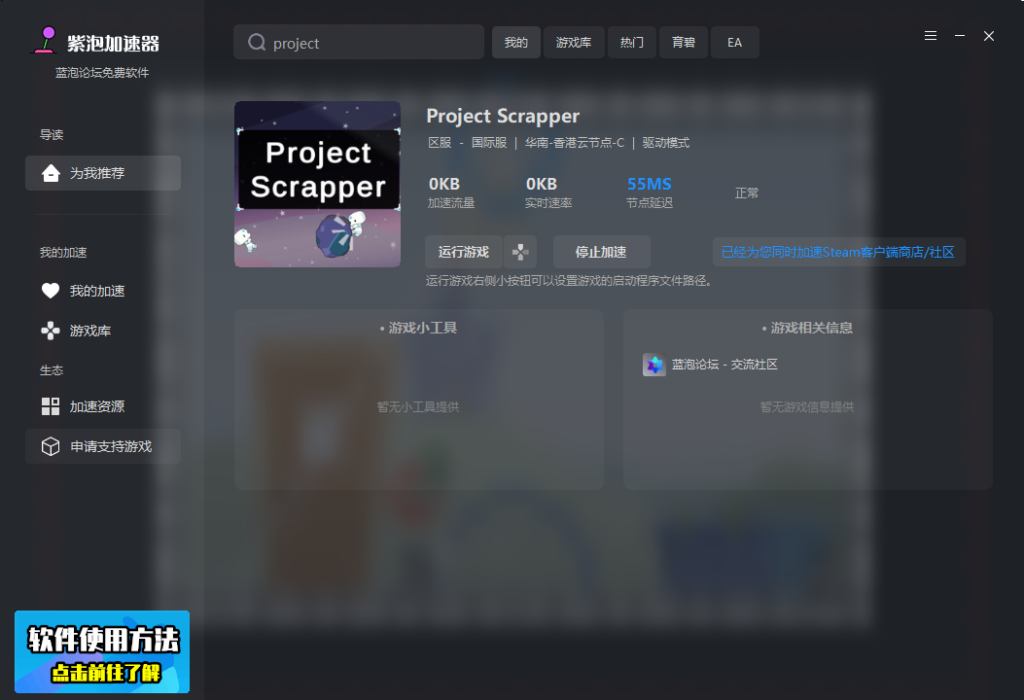1024x700 pixels.
Task: Click the joystick app logo icon
Action: tap(45, 40)
